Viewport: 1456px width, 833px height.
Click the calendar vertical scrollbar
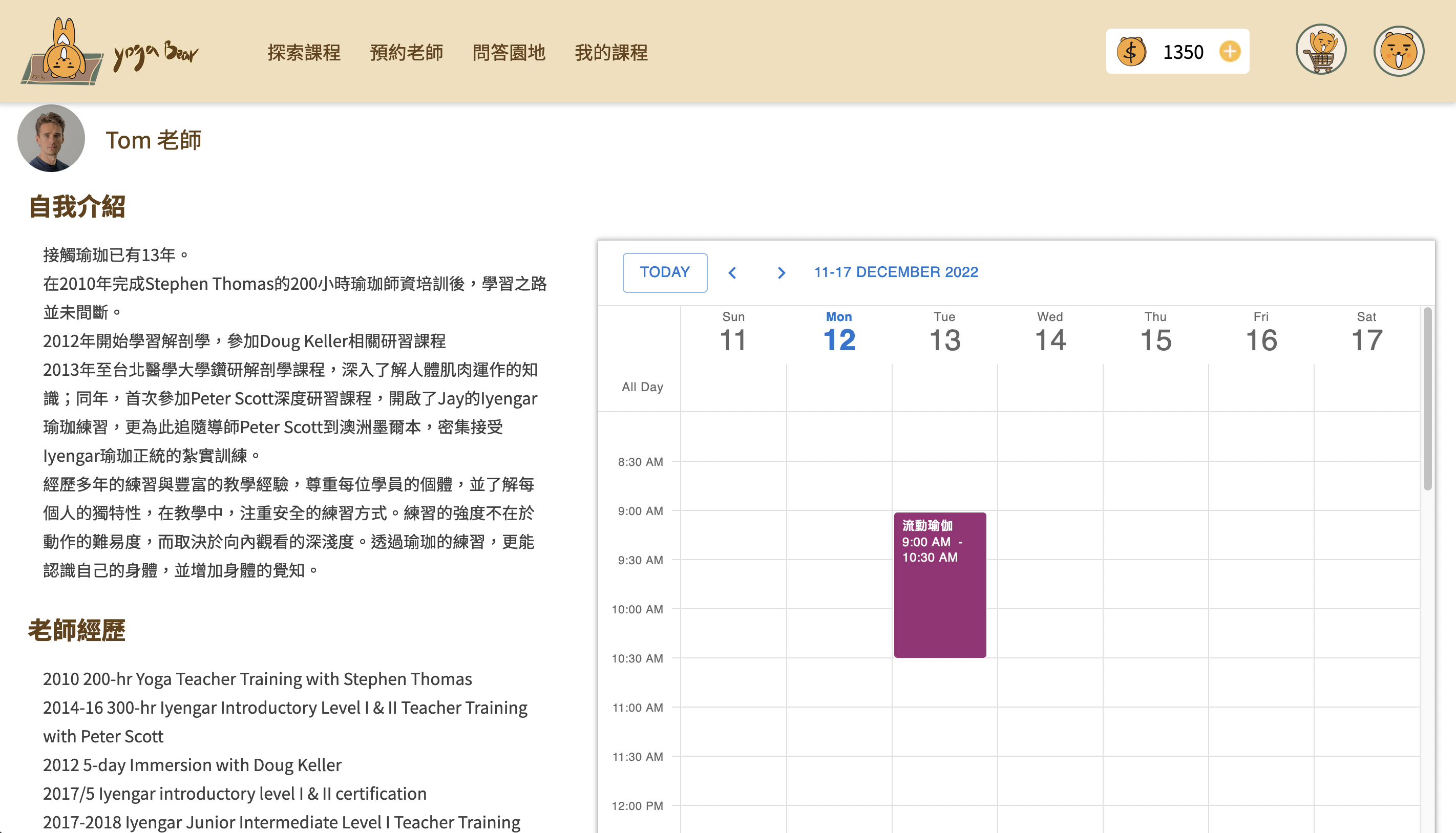click(x=1427, y=399)
